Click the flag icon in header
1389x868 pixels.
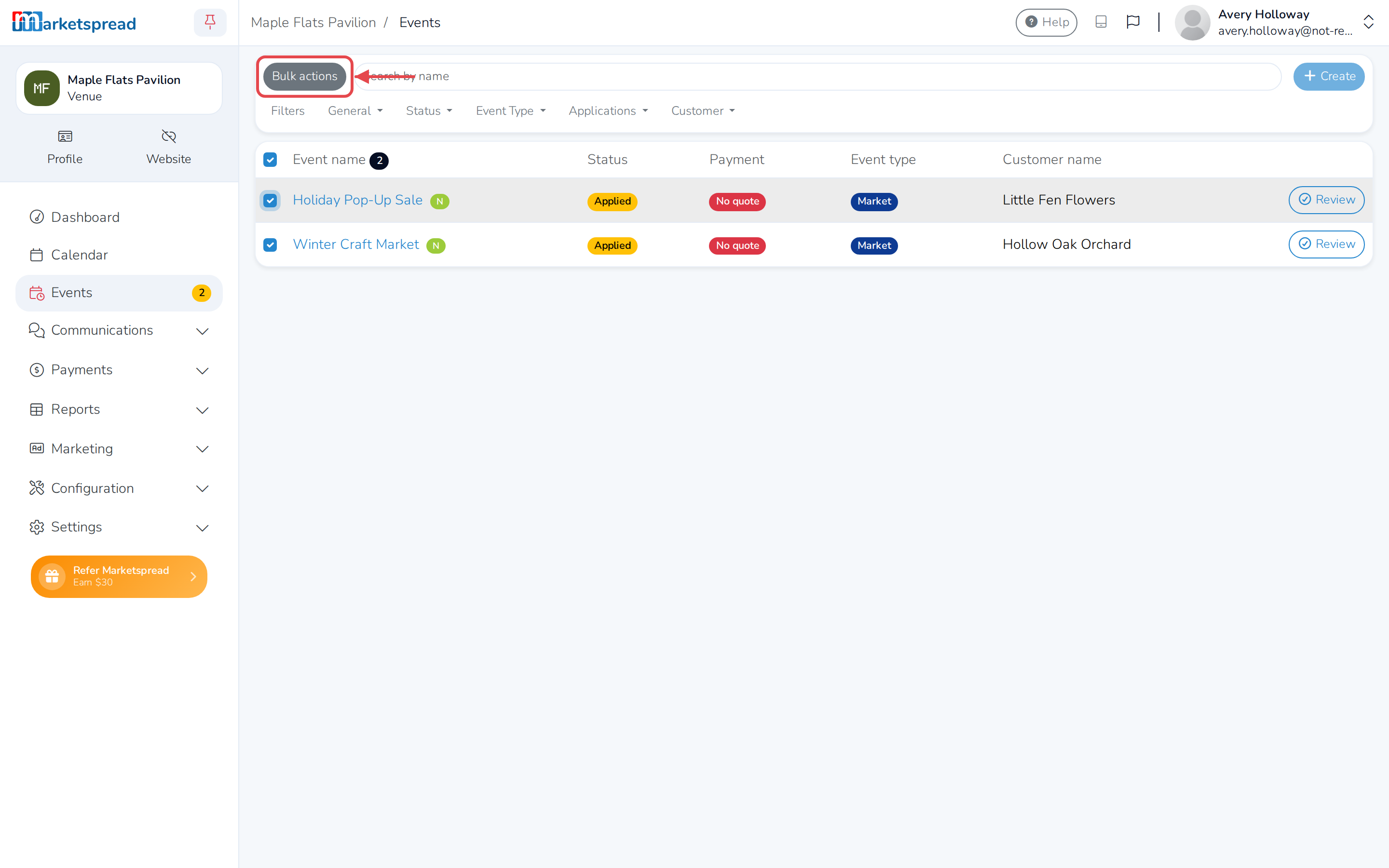click(x=1132, y=22)
